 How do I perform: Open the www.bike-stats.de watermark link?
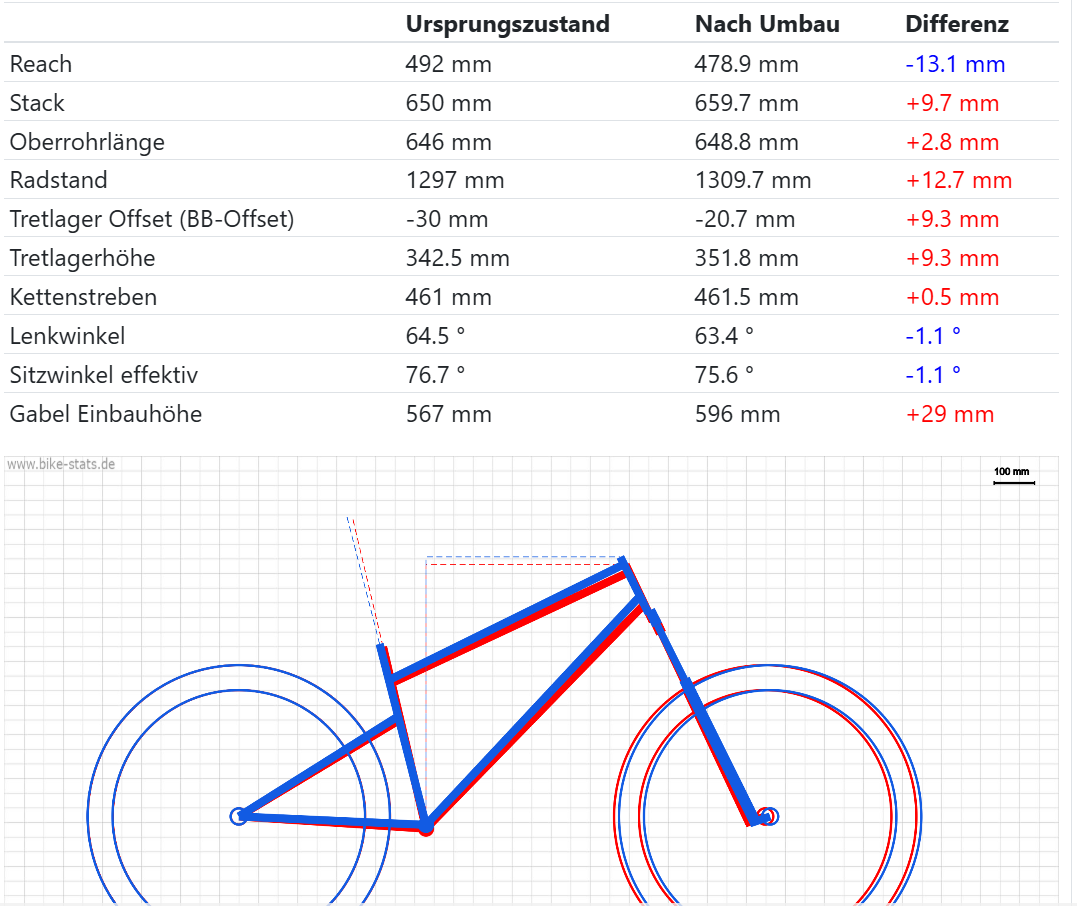pyautogui.click(x=61, y=465)
